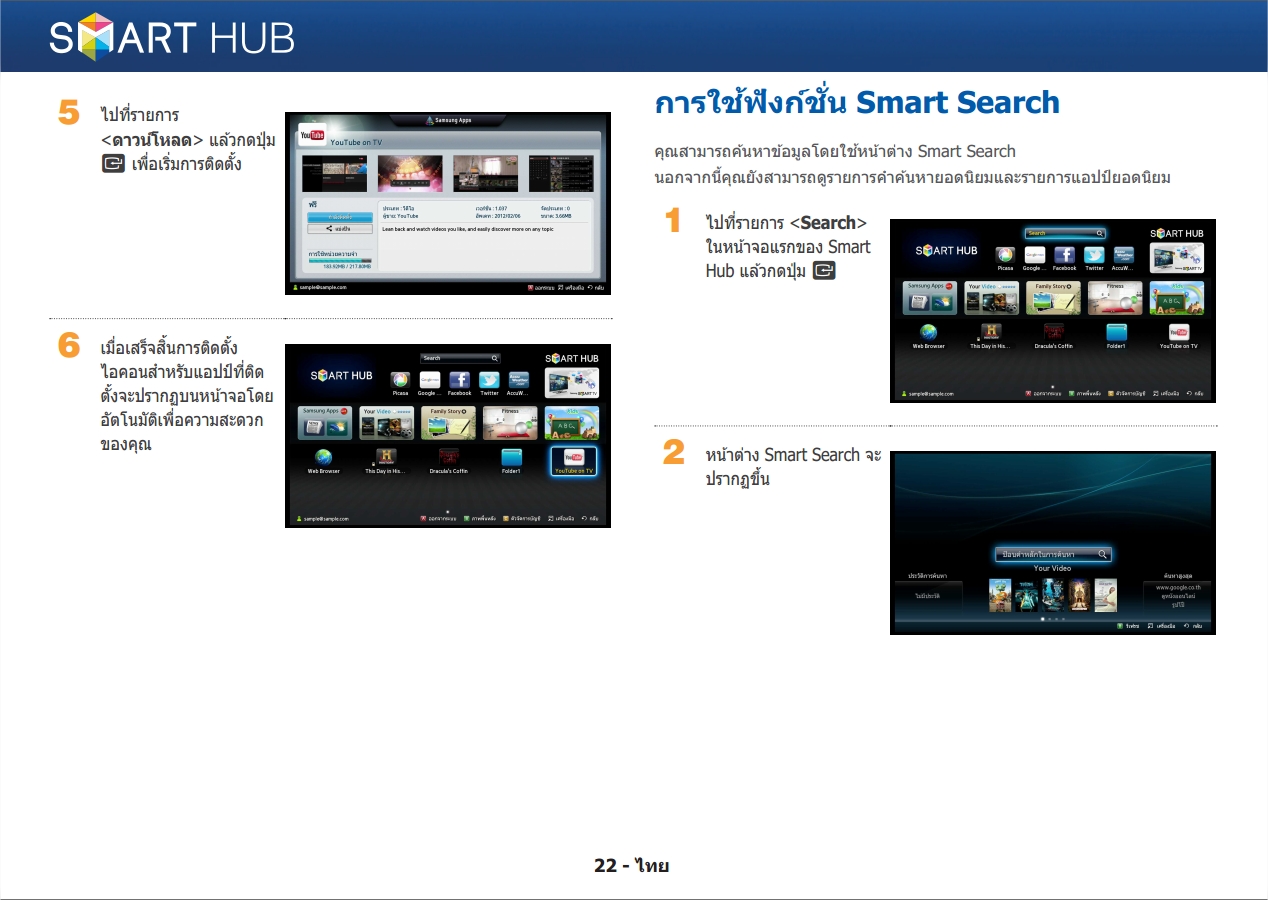This screenshot has width=1268, height=900.
Task: Click Smart TV banner in step 1 screen
Action: (1177, 258)
